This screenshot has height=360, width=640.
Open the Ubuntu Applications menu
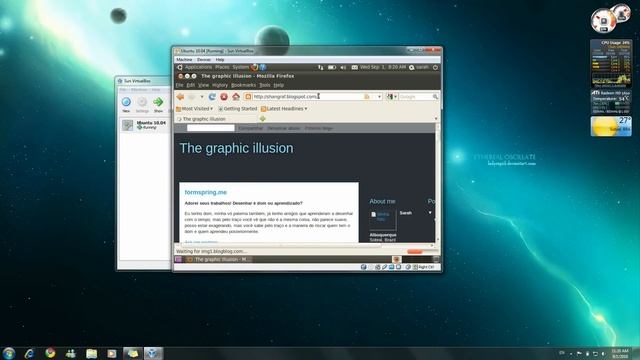198,67
